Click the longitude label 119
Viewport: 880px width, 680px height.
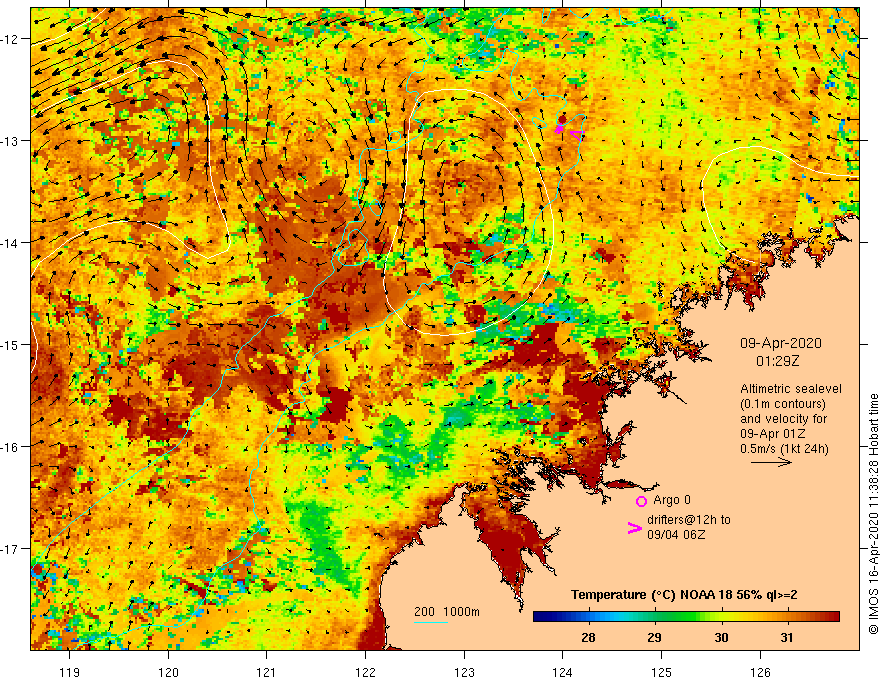[x=70, y=672]
